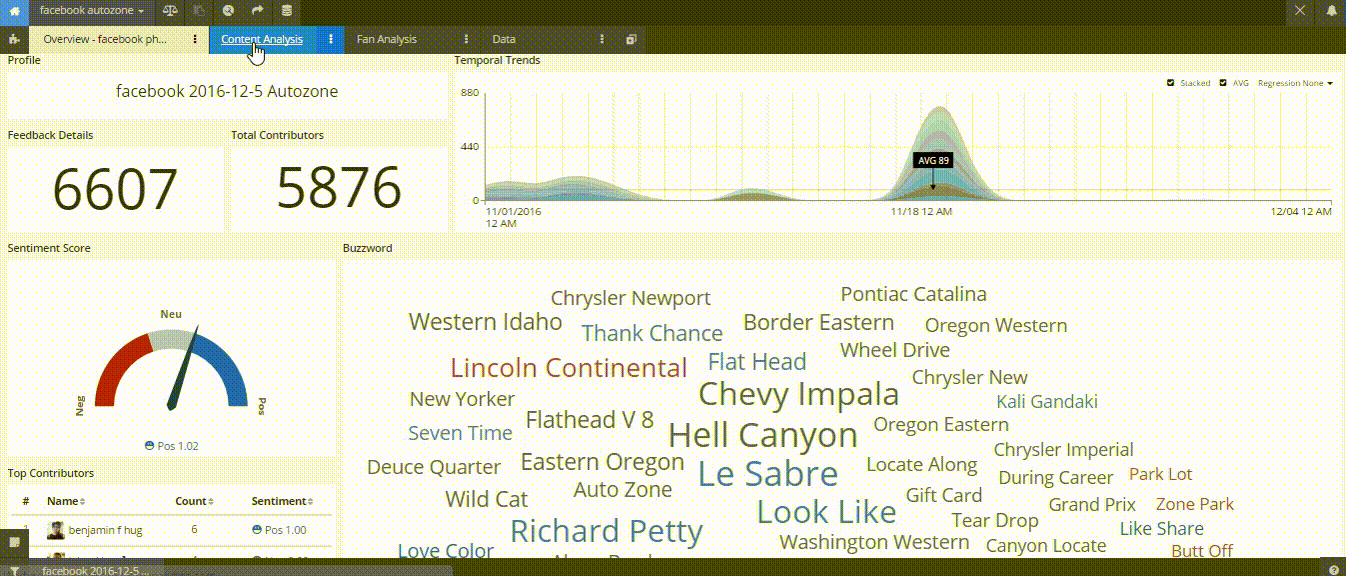Click the buzzword Hell Canyon
The image size is (1346, 576).
(763, 435)
